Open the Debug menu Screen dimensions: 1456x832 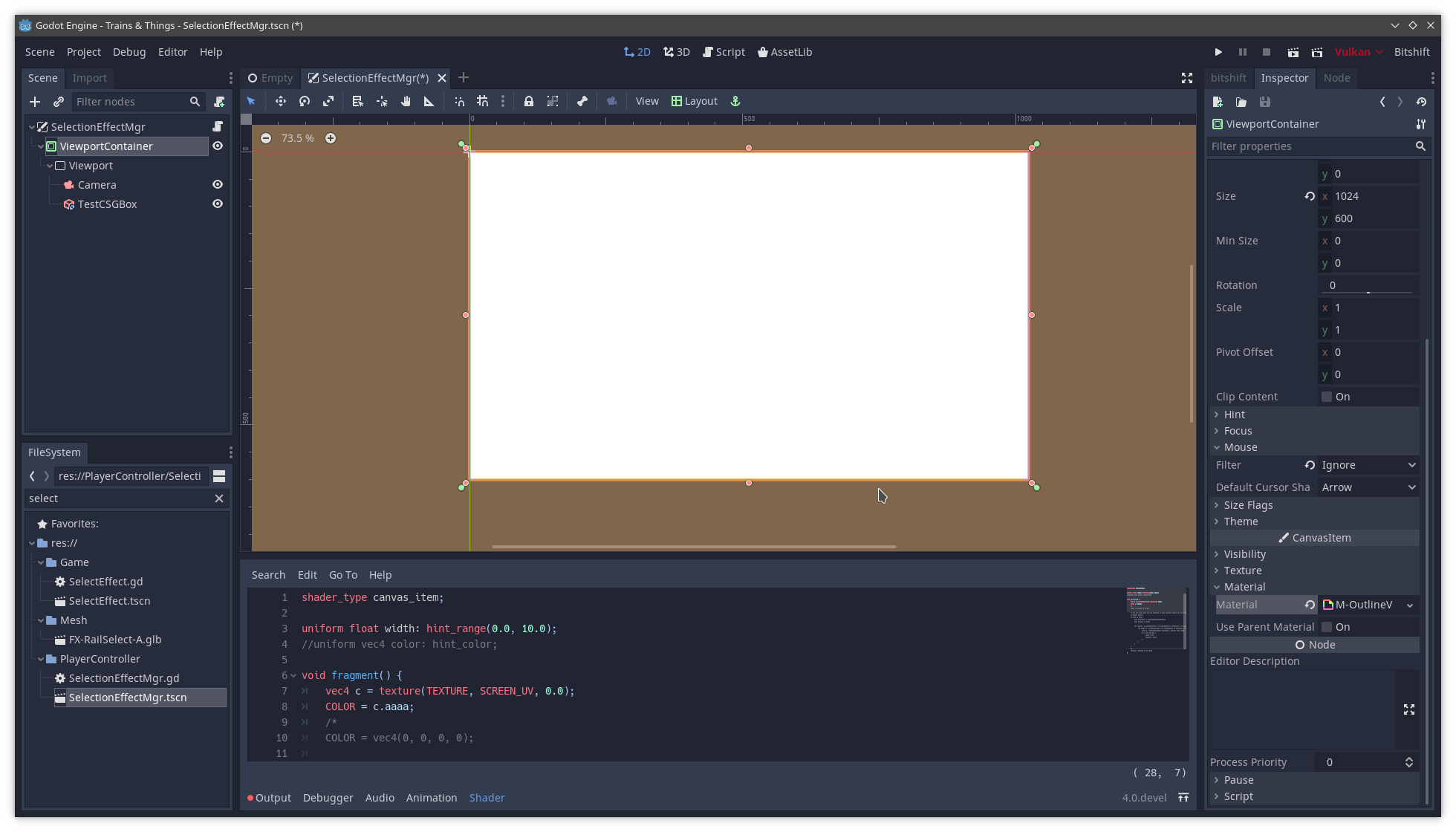click(x=129, y=52)
